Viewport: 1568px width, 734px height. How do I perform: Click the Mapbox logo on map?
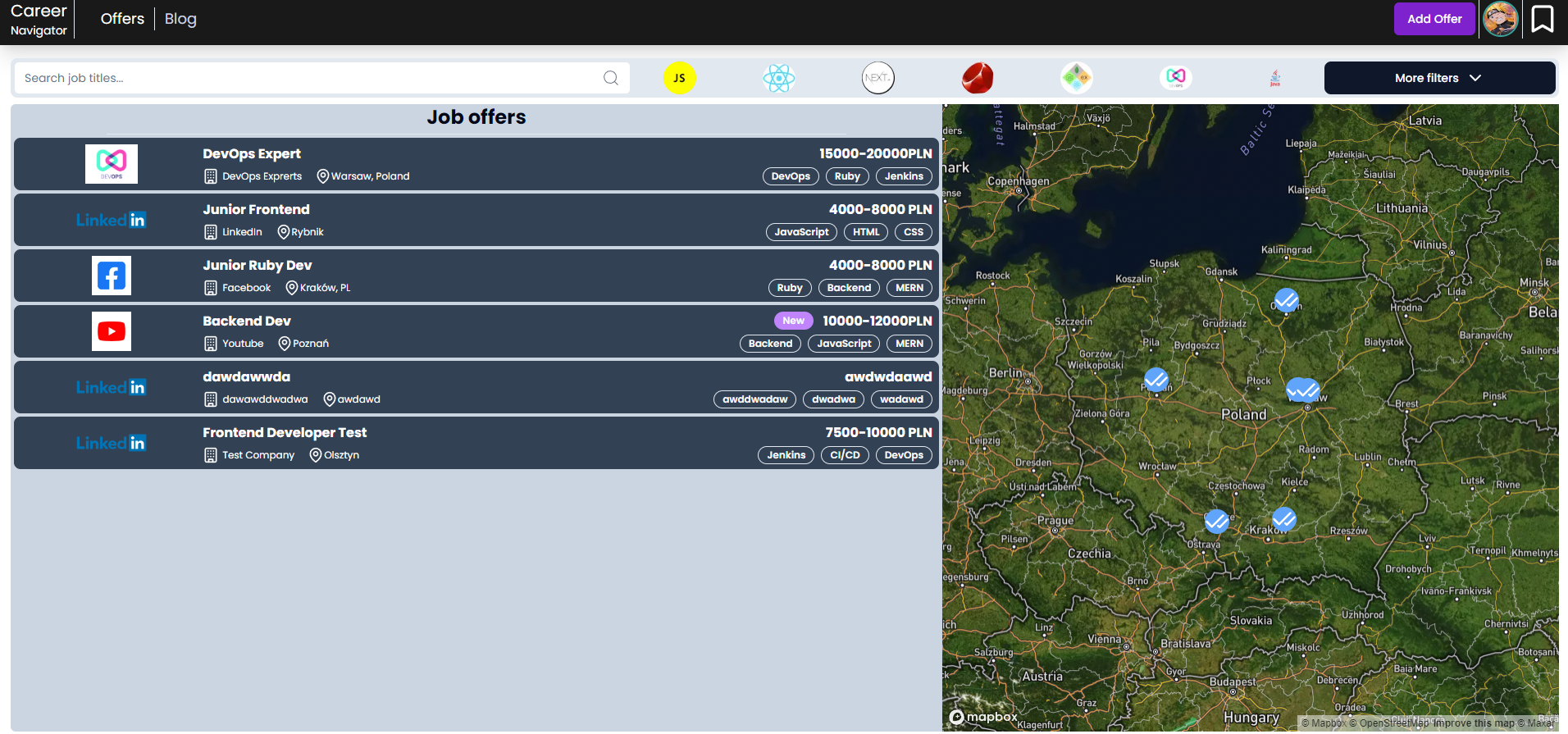coord(983,717)
